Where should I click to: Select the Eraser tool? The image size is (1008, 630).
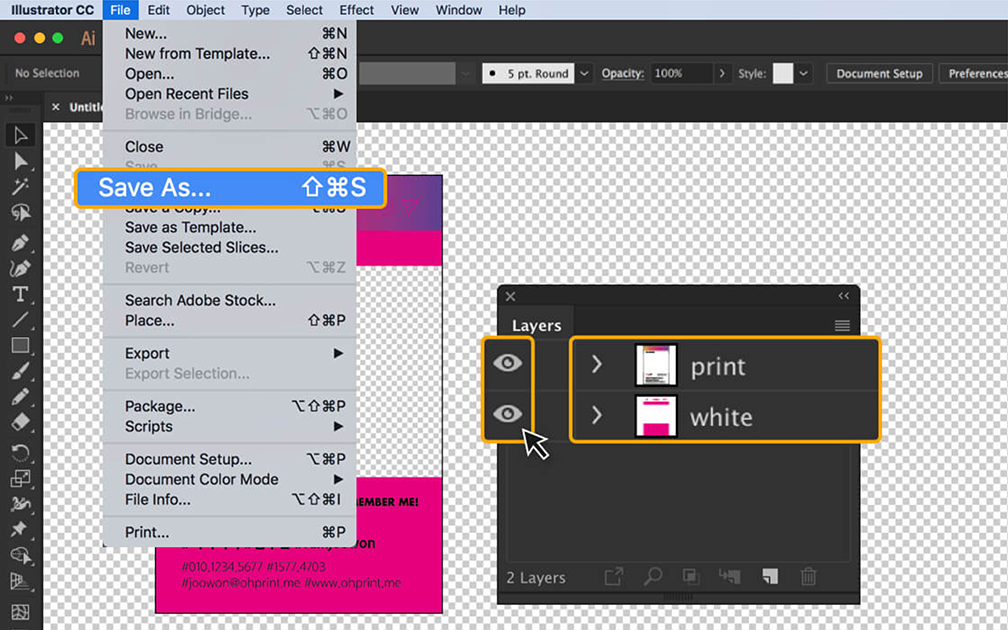click(21, 423)
